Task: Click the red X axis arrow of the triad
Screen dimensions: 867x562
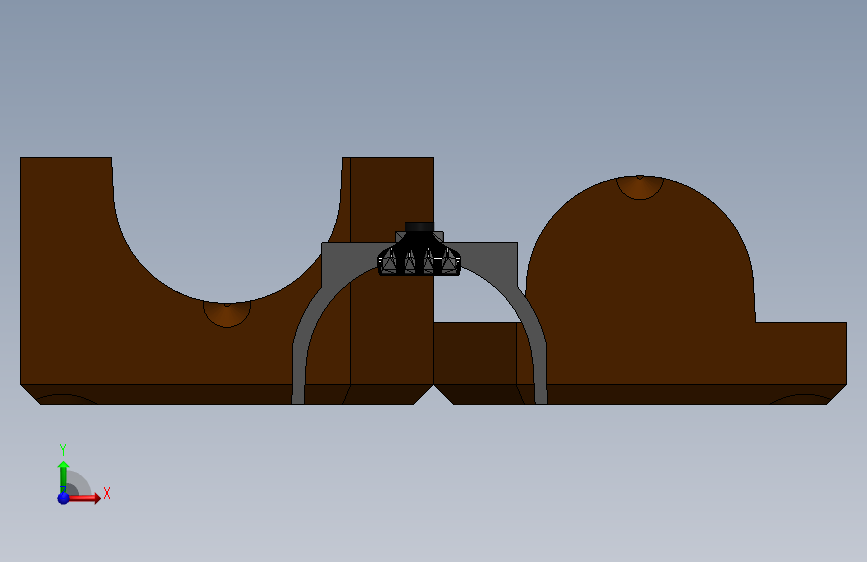Action: 85,498
